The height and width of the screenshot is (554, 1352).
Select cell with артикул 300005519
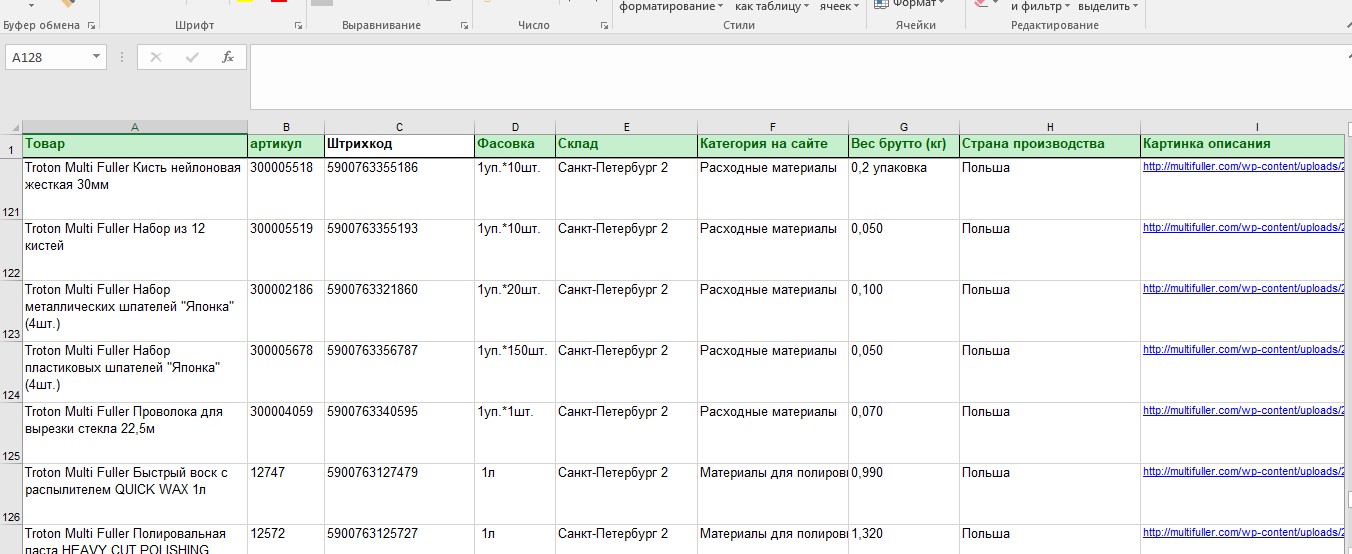[286, 249]
